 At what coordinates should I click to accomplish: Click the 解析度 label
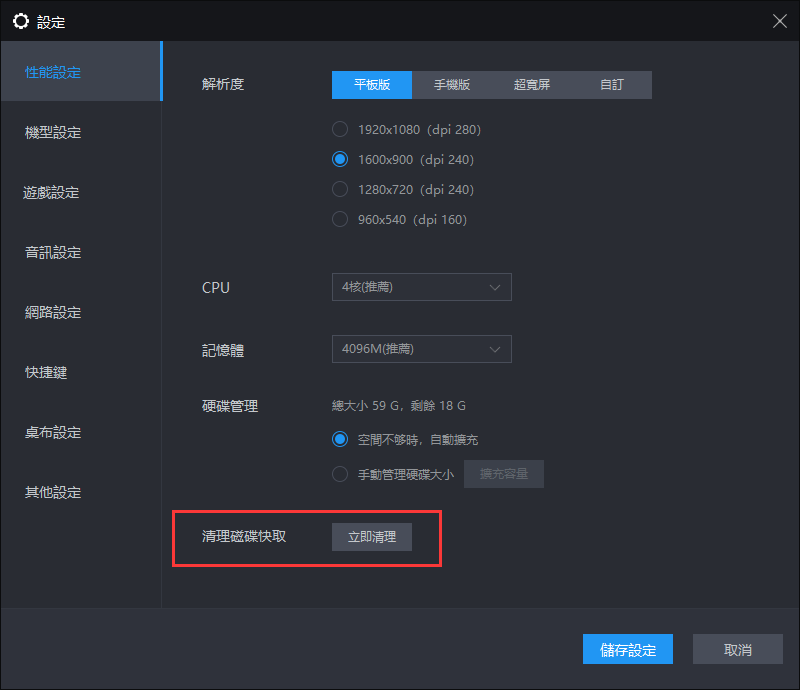pyautogui.click(x=222, y=84)
